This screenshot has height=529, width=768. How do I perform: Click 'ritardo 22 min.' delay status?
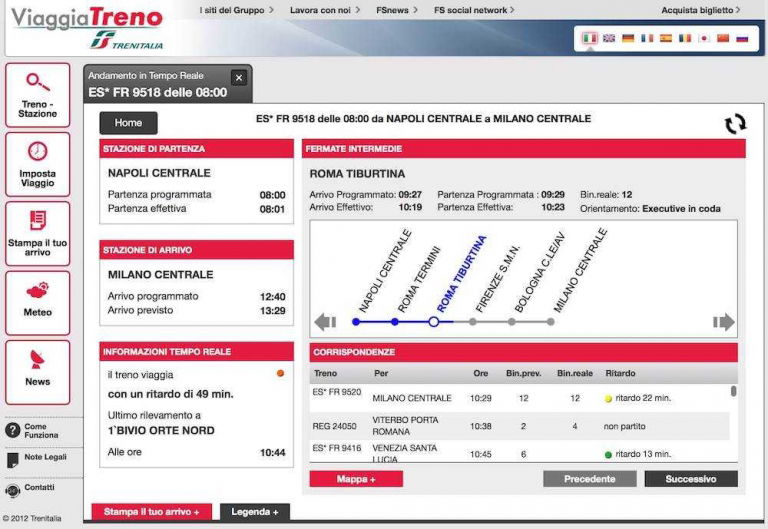tap(643, 398)
